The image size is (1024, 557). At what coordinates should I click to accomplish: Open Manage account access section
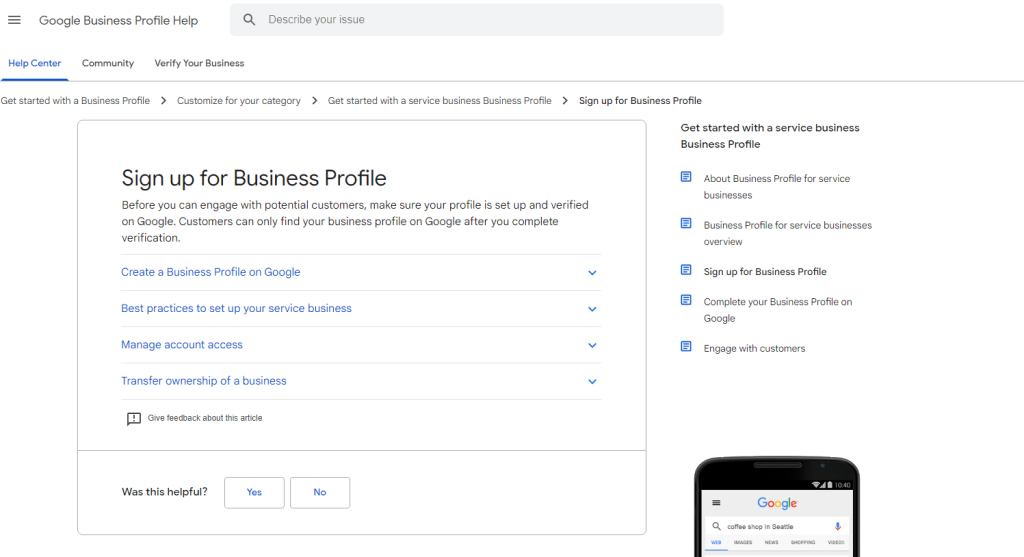click(182, 345)
